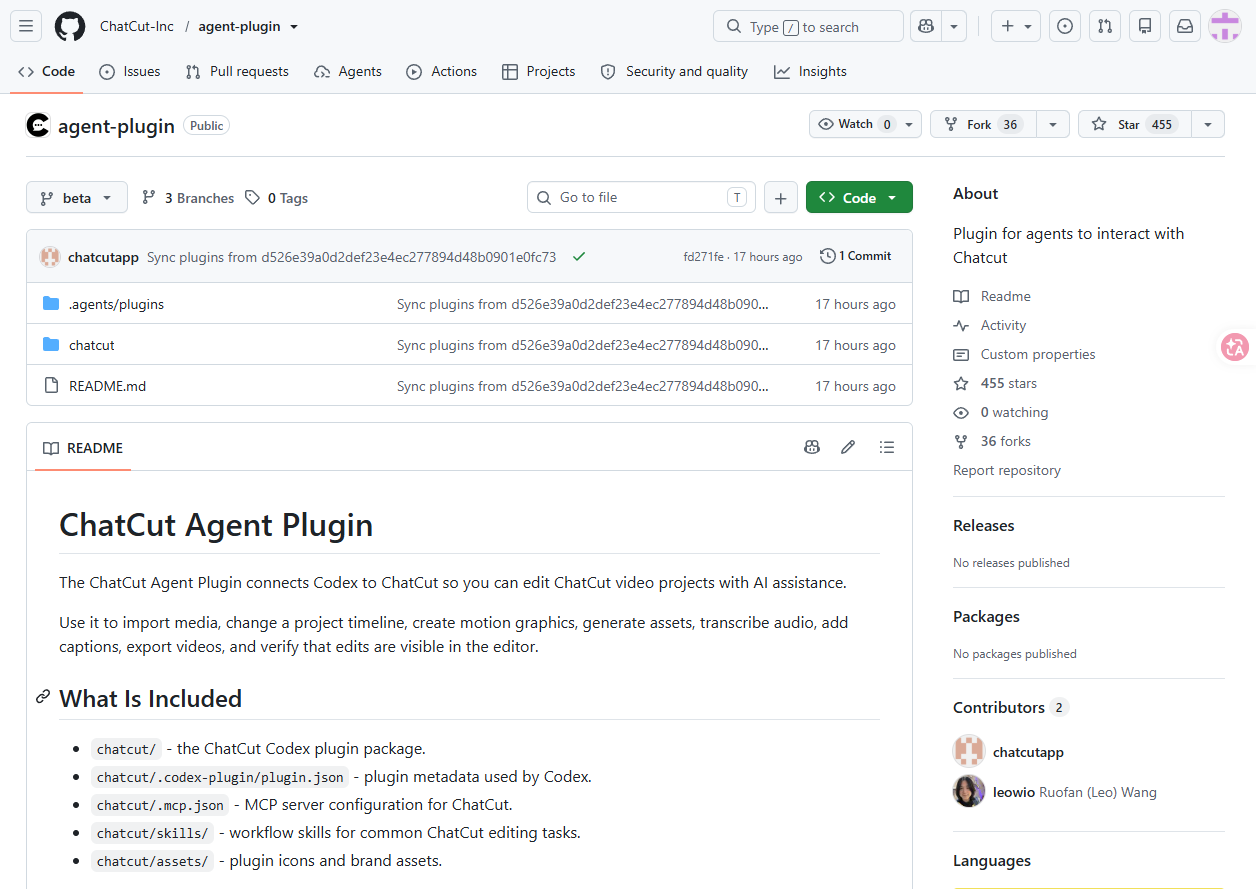Open README outline list icon
This screenshot has height=889, width=1256.
point(886,447)
